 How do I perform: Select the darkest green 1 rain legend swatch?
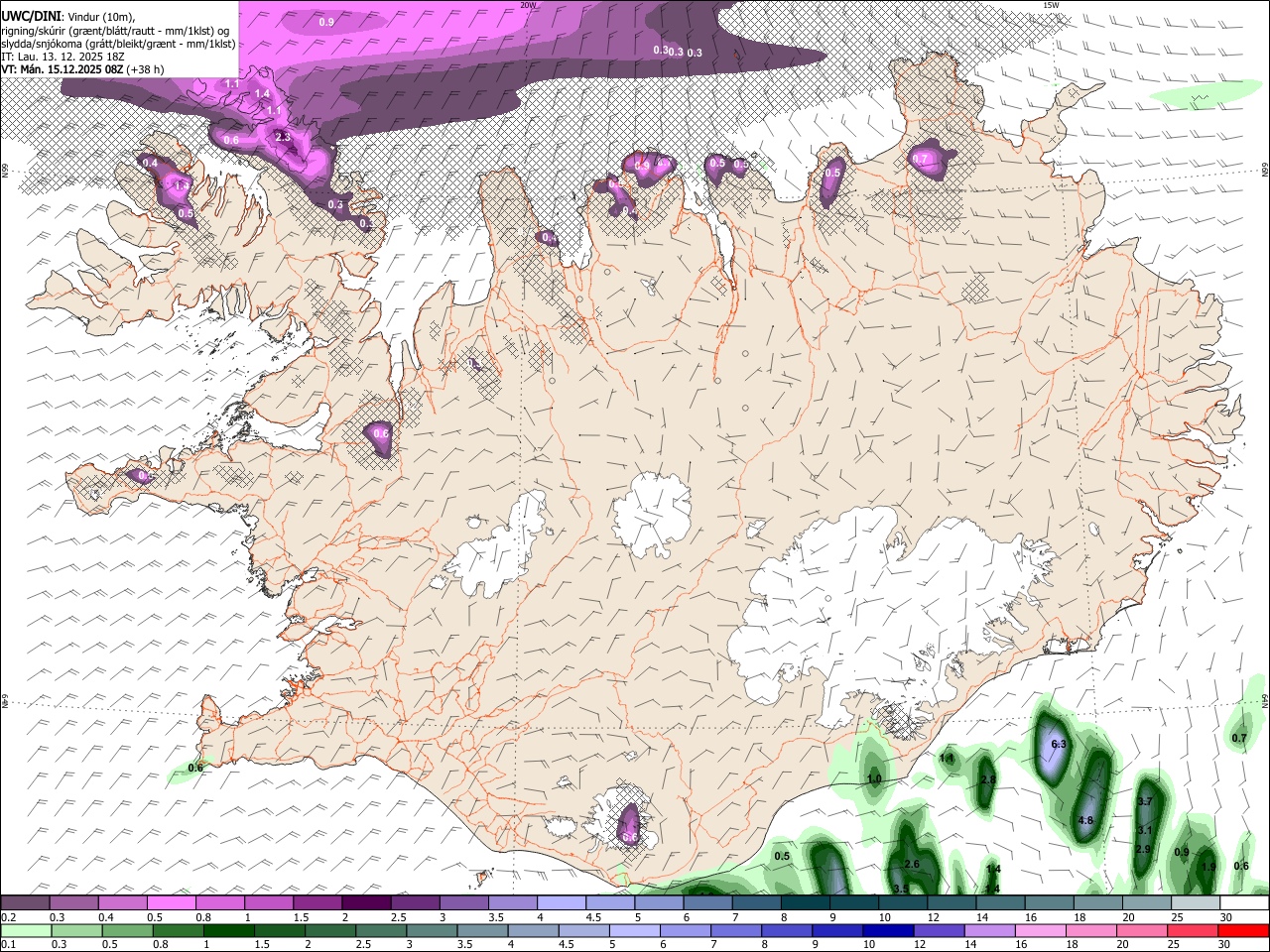point(228,931)
